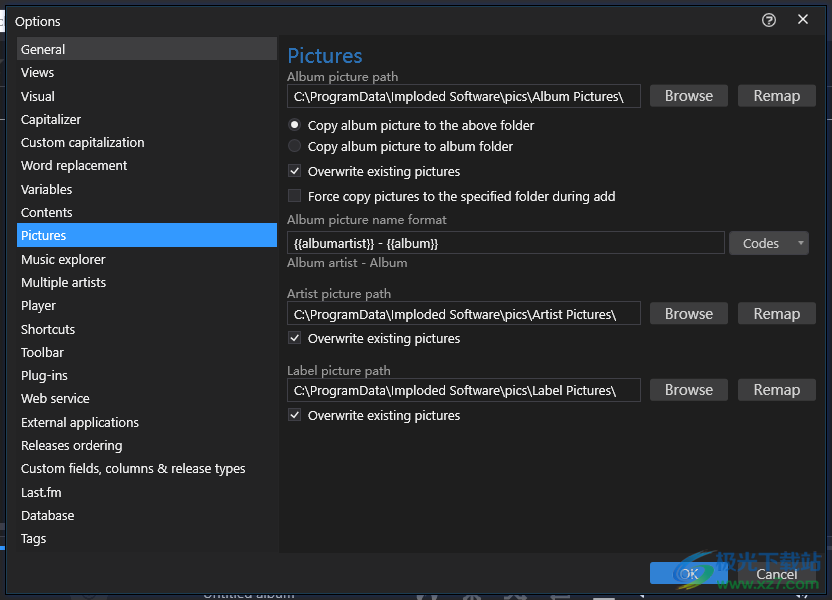Screen dimensions: 832x600
Task: Switch to the Music explorer section
Action: 63,259
